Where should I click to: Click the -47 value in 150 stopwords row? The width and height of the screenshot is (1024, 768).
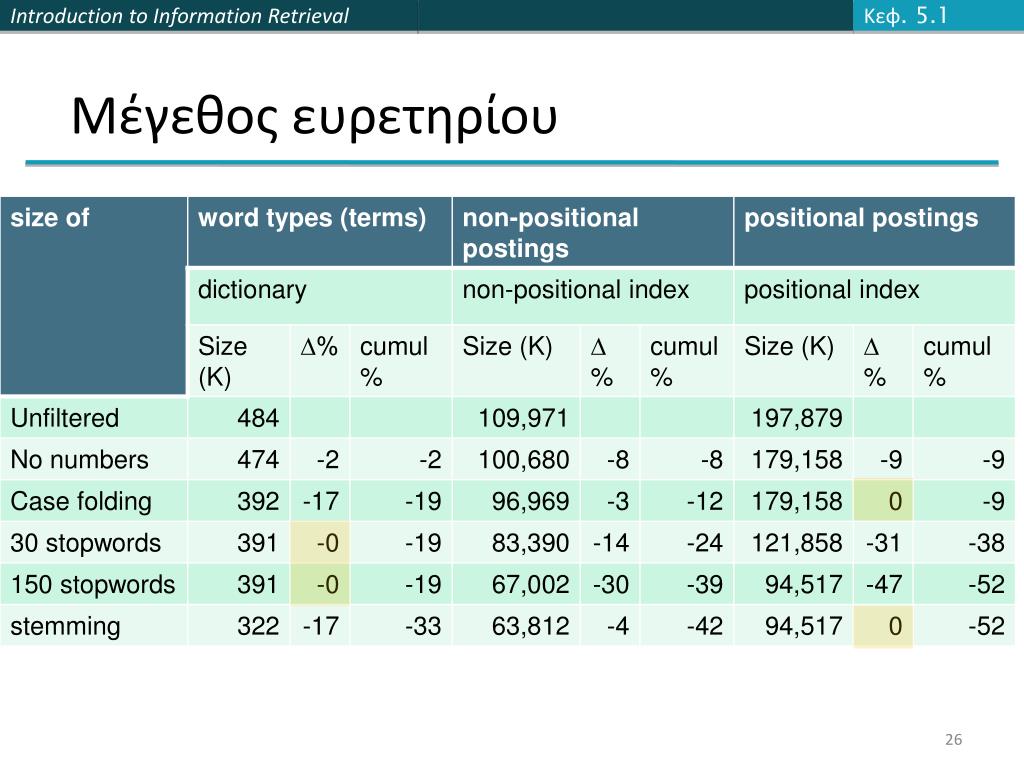(884, 584)
